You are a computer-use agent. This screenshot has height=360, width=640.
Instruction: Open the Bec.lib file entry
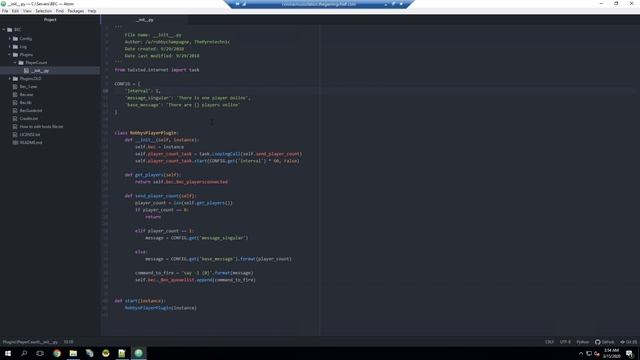tap(25, 102)
